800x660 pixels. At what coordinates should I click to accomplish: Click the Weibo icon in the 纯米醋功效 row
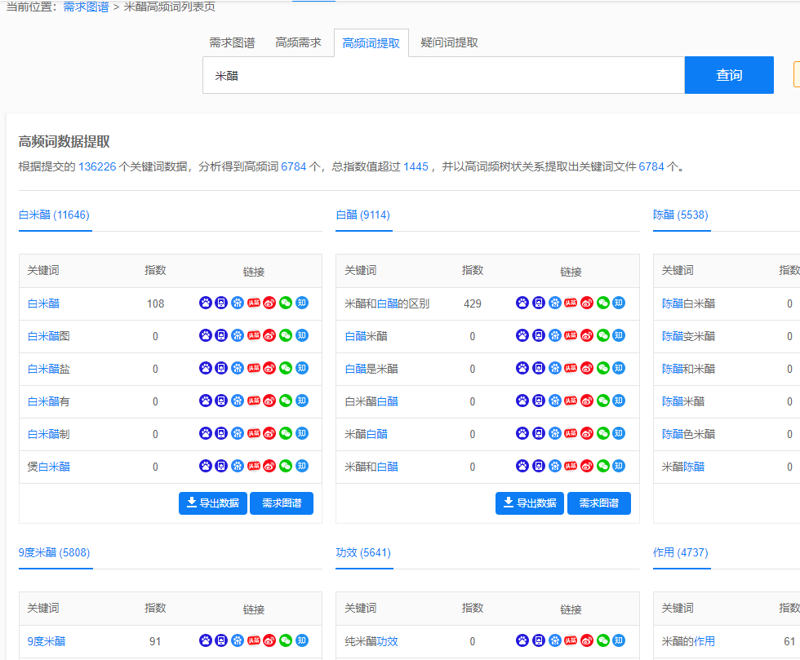point(587,641)
